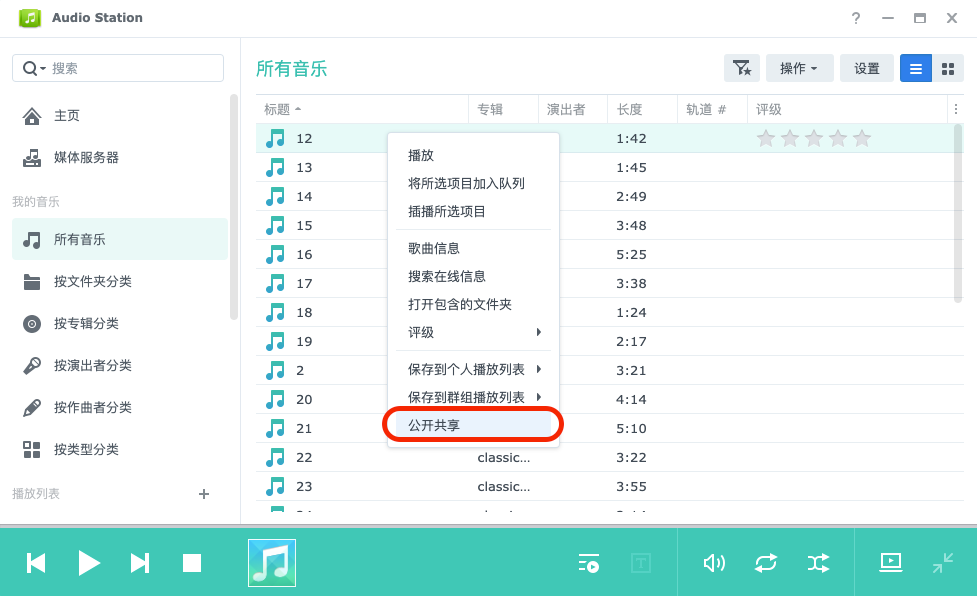Toggle repeat mode
Viewport: 977px width, 596px height.
coord(766,563)
